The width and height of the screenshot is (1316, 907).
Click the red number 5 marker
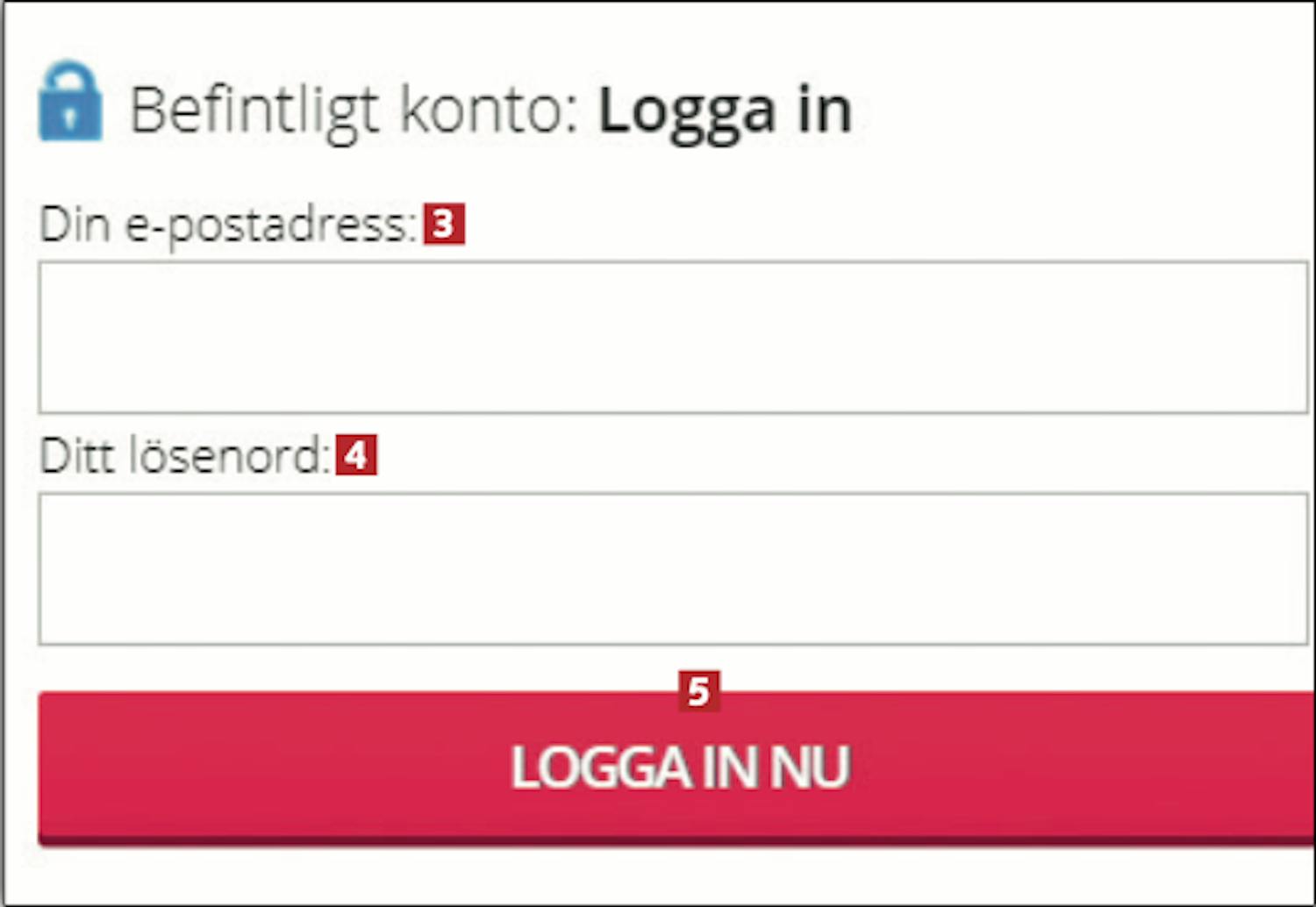[699, 691]
